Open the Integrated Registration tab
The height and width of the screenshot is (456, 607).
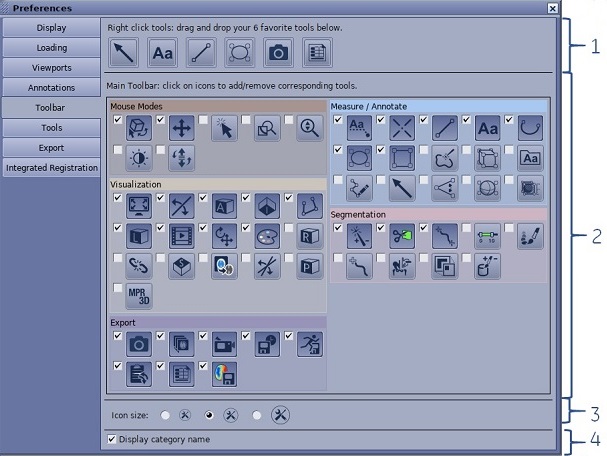(x=51, y=168)
